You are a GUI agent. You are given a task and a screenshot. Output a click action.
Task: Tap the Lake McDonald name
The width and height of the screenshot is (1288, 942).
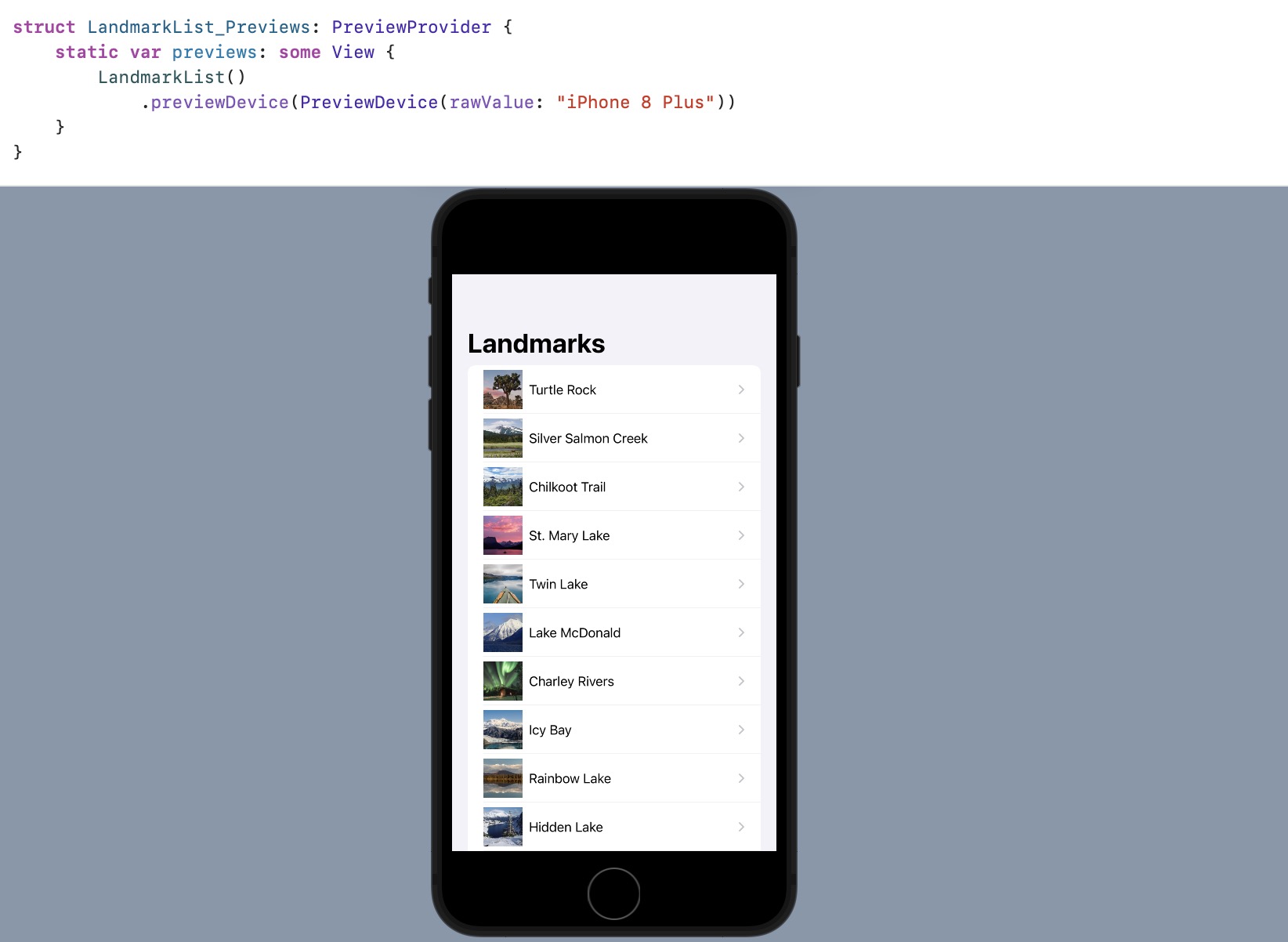point(575,632)
